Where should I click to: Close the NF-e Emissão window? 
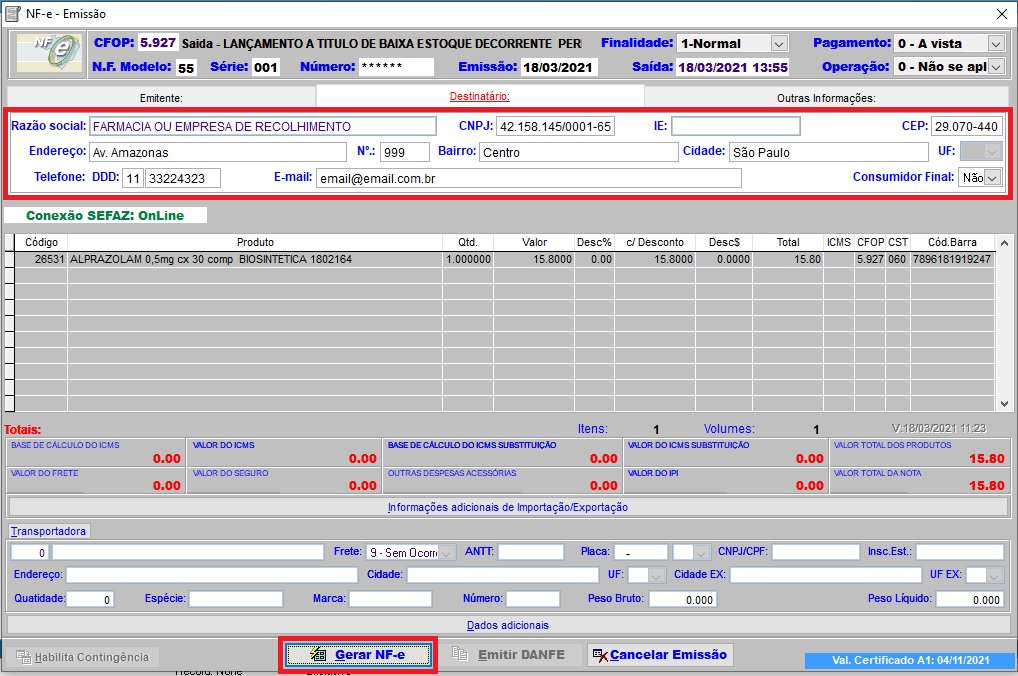(x=1002, y=14)
